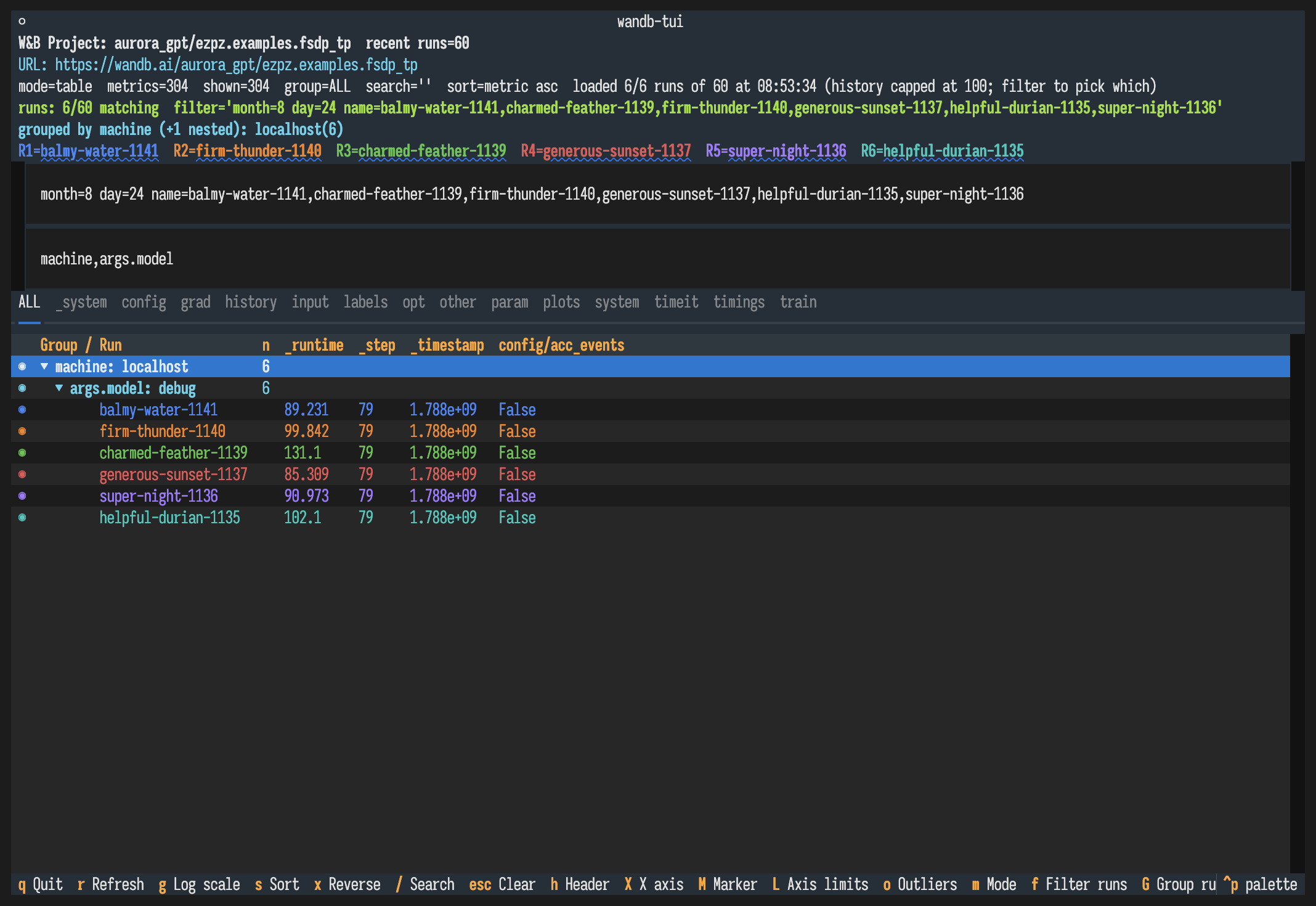Viewport: 1316px width, 906px height.
Task: Open the ^p palette footer command
Action: pyautogui.click(x=1260, y=884)
